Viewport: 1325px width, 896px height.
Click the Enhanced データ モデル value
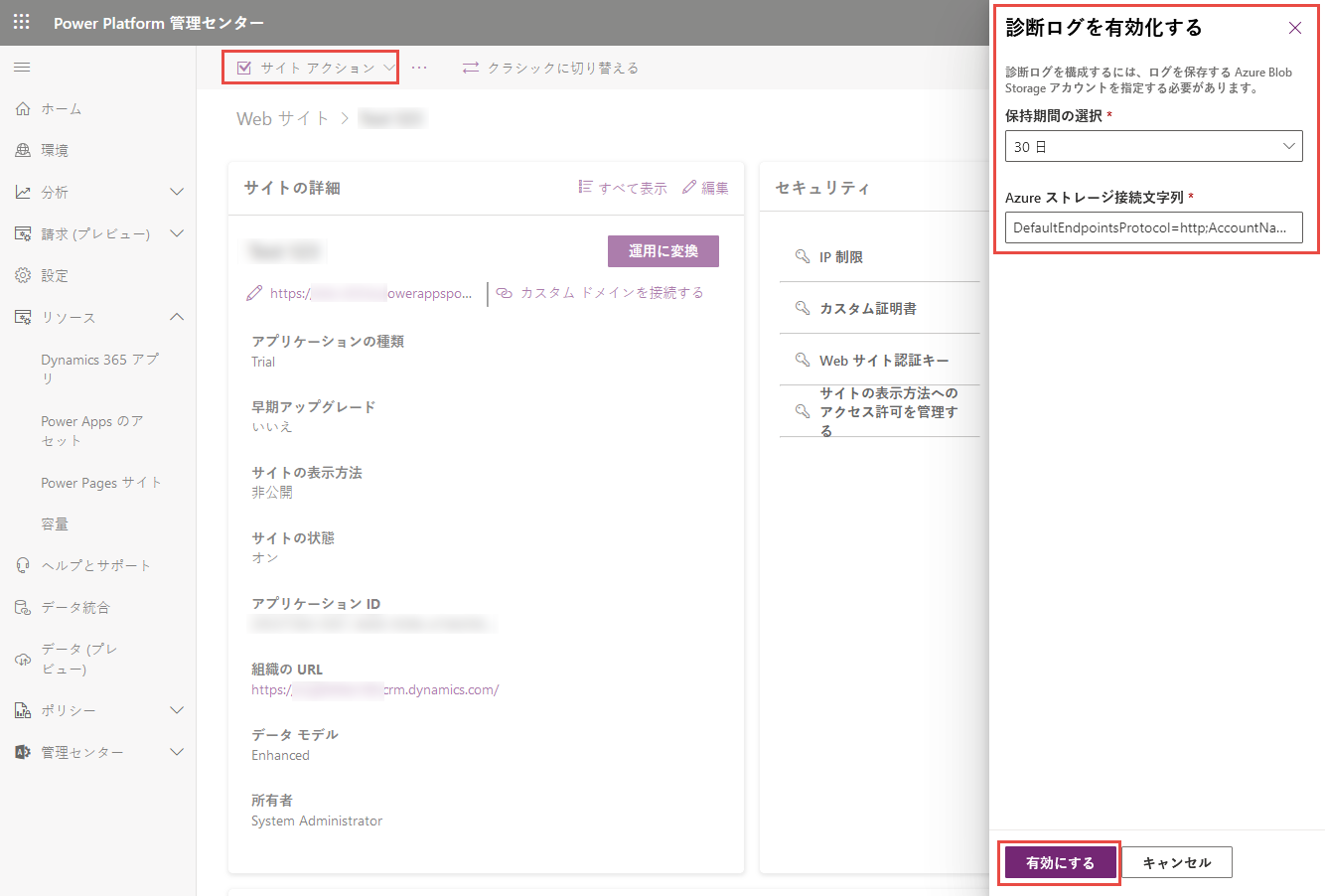pos(280,755)
